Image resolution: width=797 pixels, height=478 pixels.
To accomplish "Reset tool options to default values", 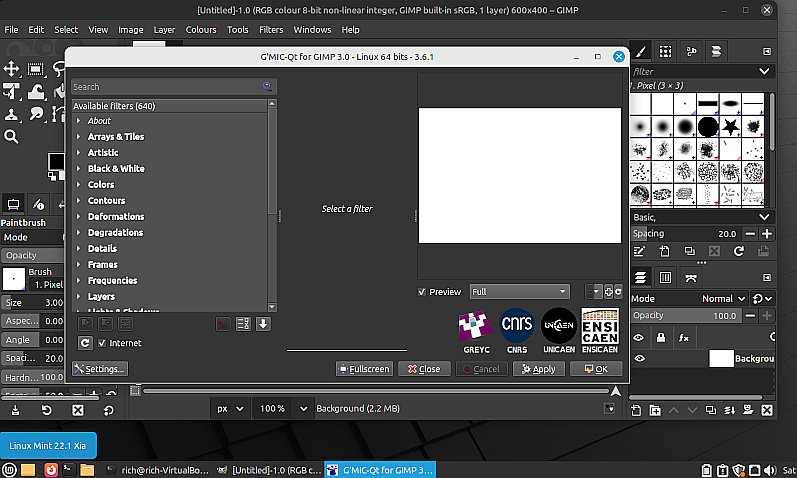I will (108, 410).
